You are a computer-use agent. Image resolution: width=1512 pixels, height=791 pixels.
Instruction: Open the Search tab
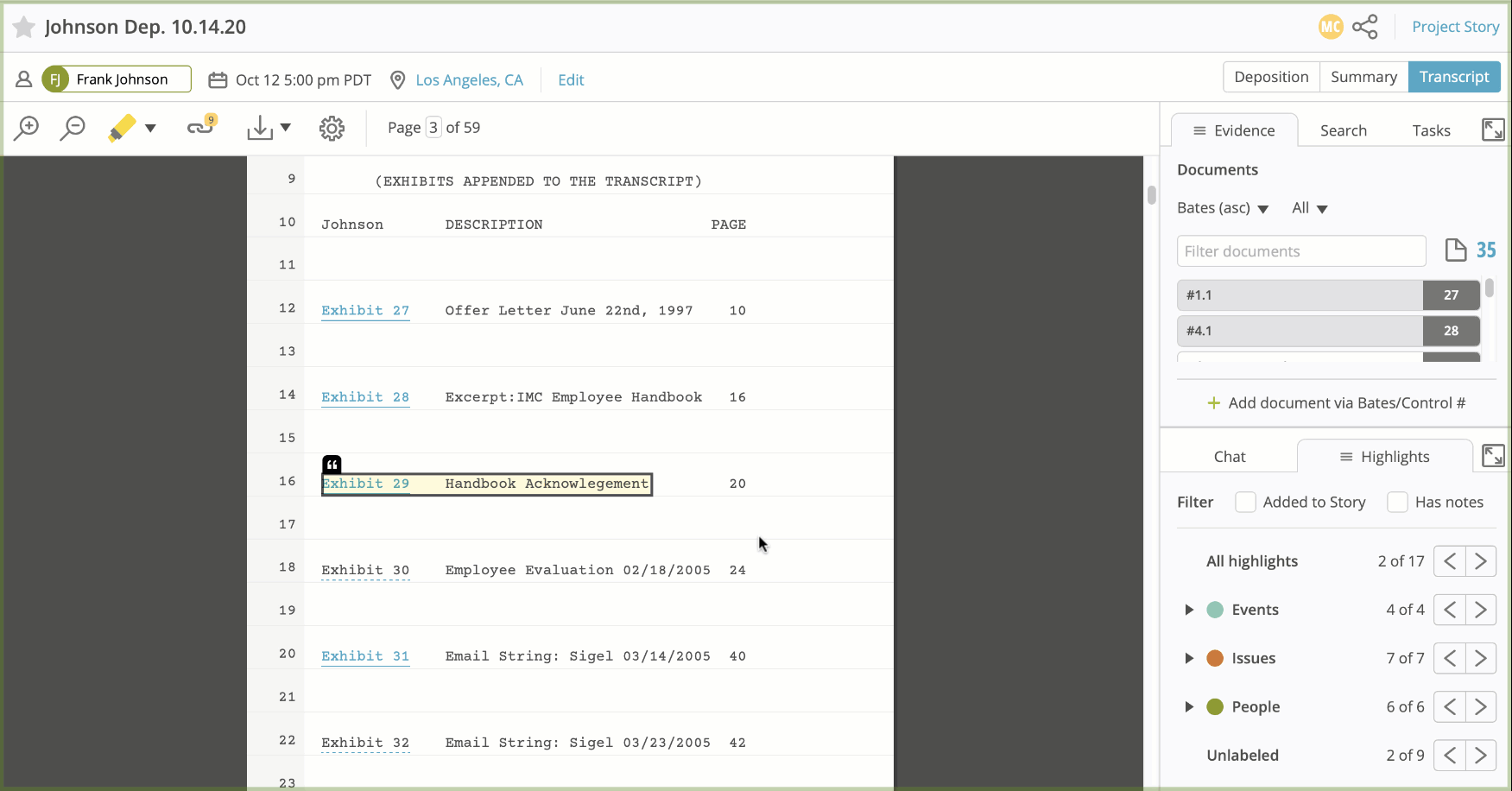click(x=1344, y=130)
